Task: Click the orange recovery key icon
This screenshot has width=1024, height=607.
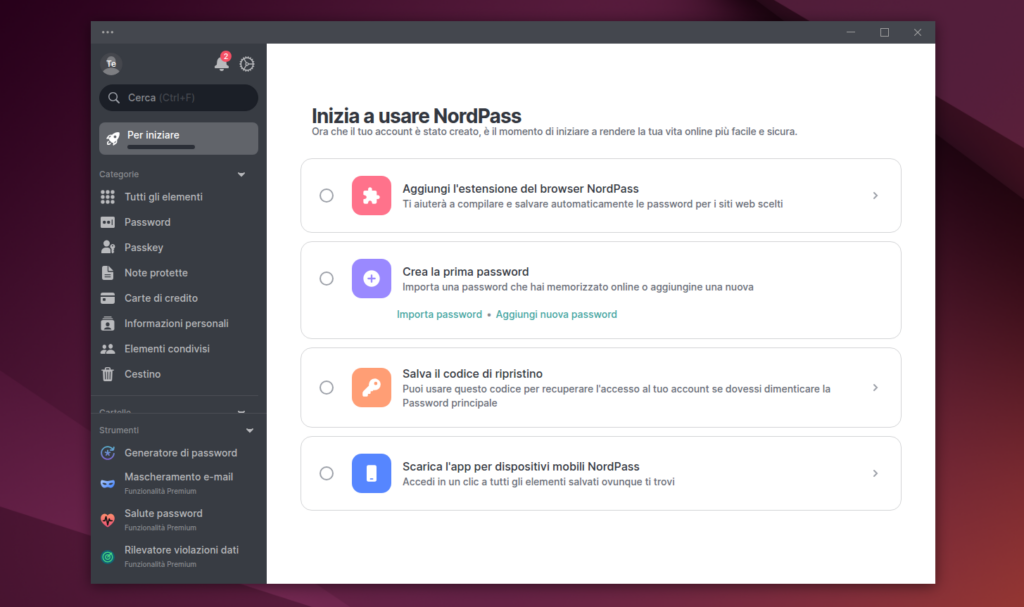Action: pos(371,387)
